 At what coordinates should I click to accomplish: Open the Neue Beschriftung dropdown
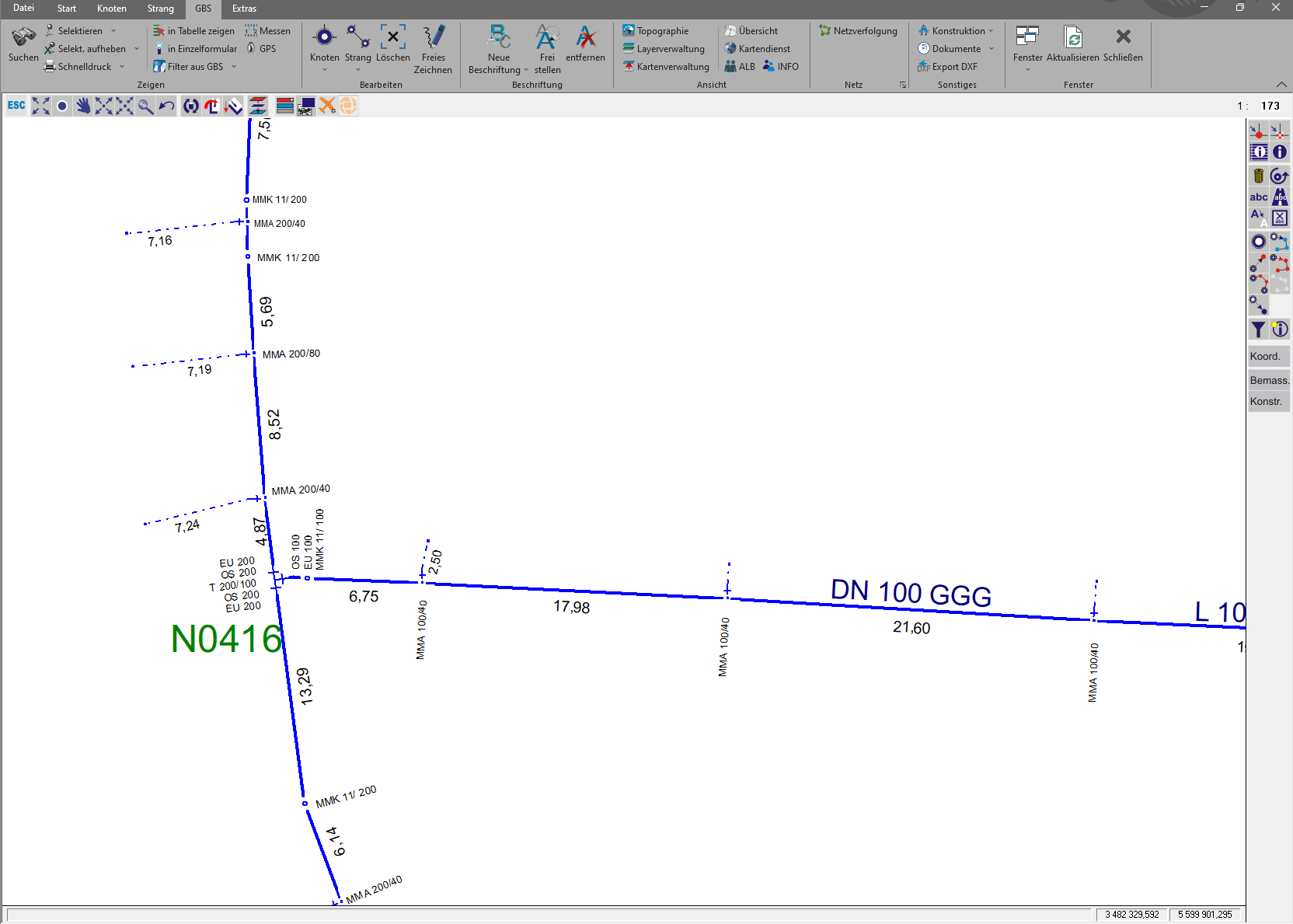[526, 70]
